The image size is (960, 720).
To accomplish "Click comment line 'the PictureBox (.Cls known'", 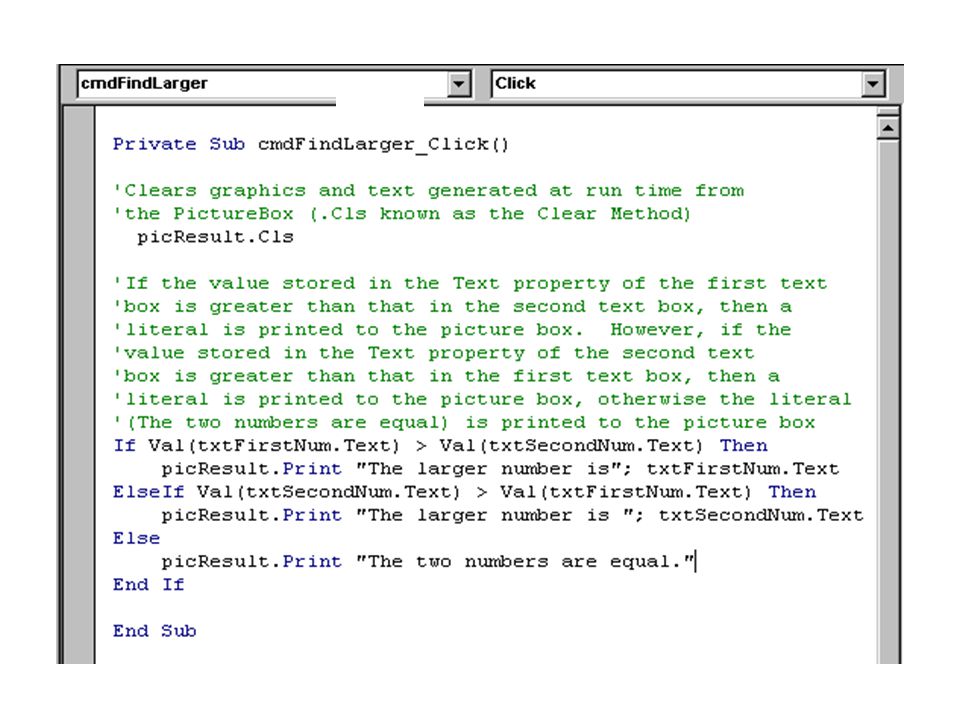I will click(402, 214).
